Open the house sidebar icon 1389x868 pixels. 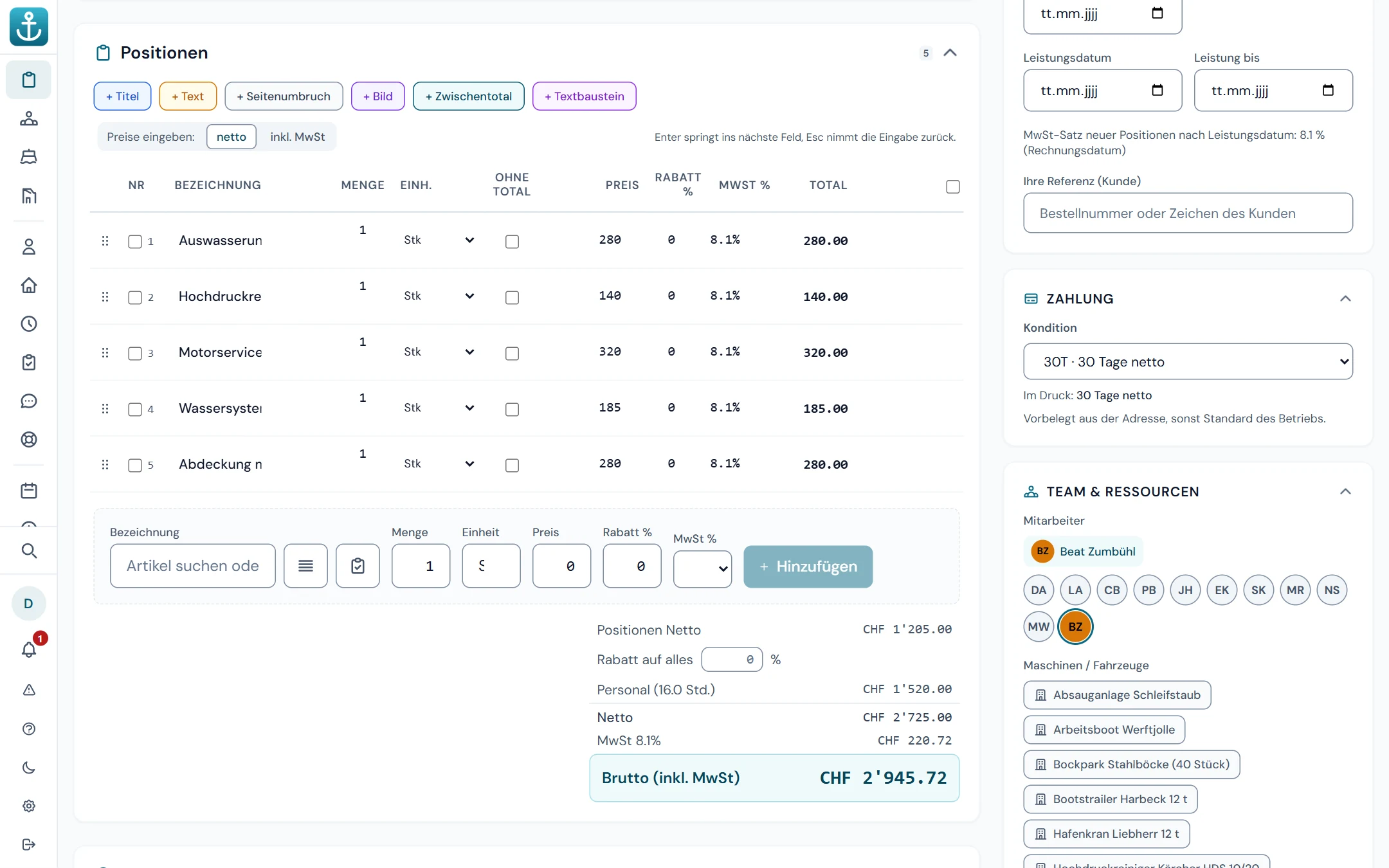29,285
